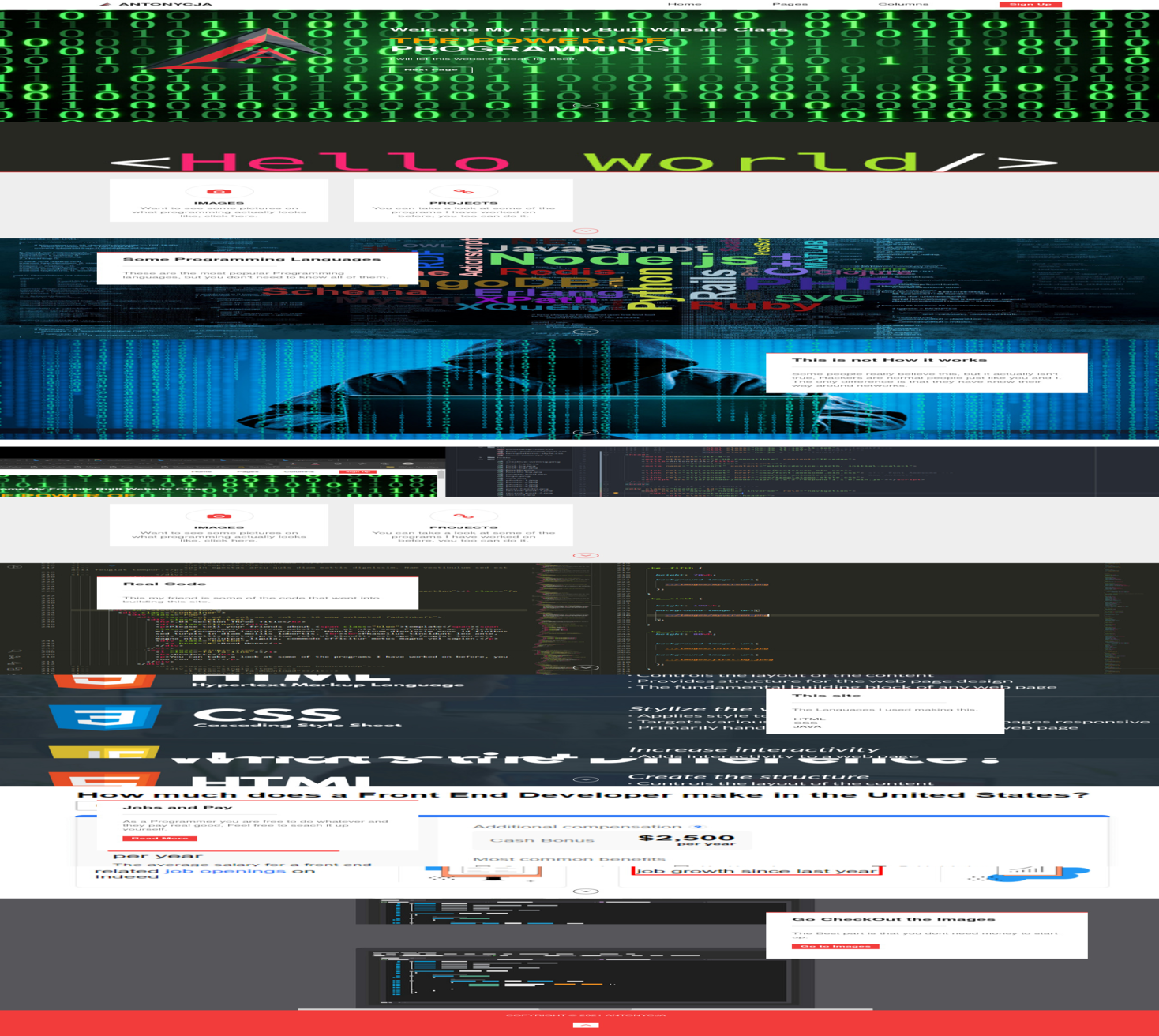Click the IMAGES title above Real Code
Image resolution: width=1159 pixels, height=1036 pixels.
pyautogui.click(x=219, y=527)
